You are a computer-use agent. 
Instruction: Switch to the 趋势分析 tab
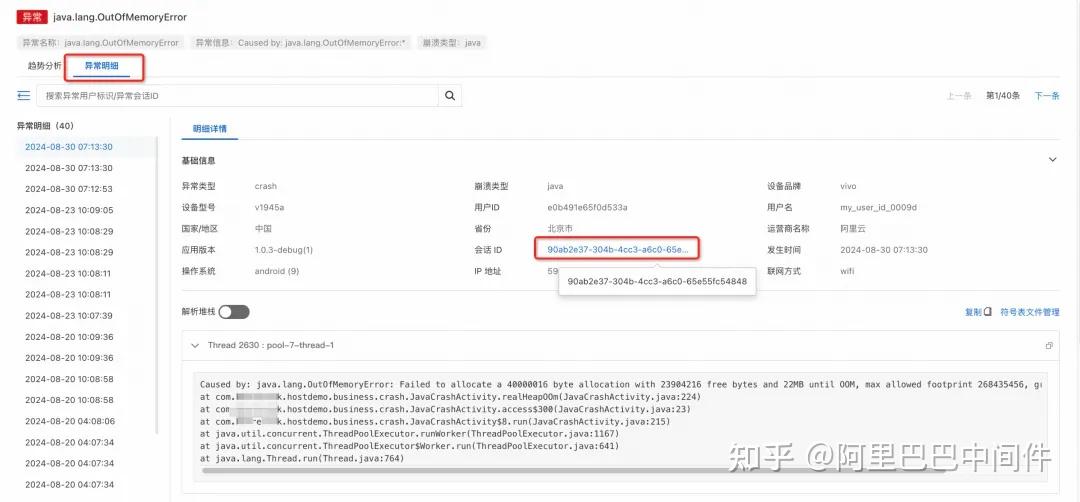coord(44,65)
